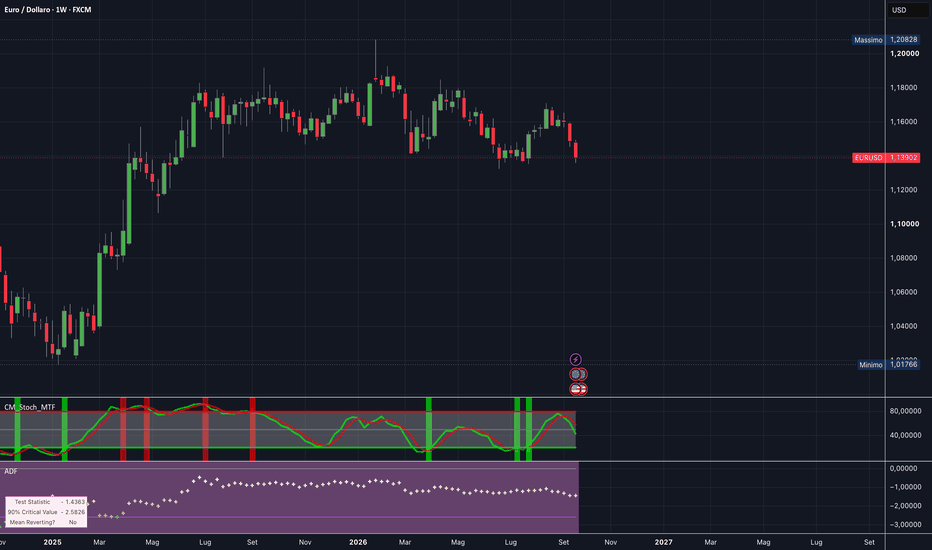Click the −3,00000 ADF scale value
This screenshot has width=932, height=550.
coord(905,524)
